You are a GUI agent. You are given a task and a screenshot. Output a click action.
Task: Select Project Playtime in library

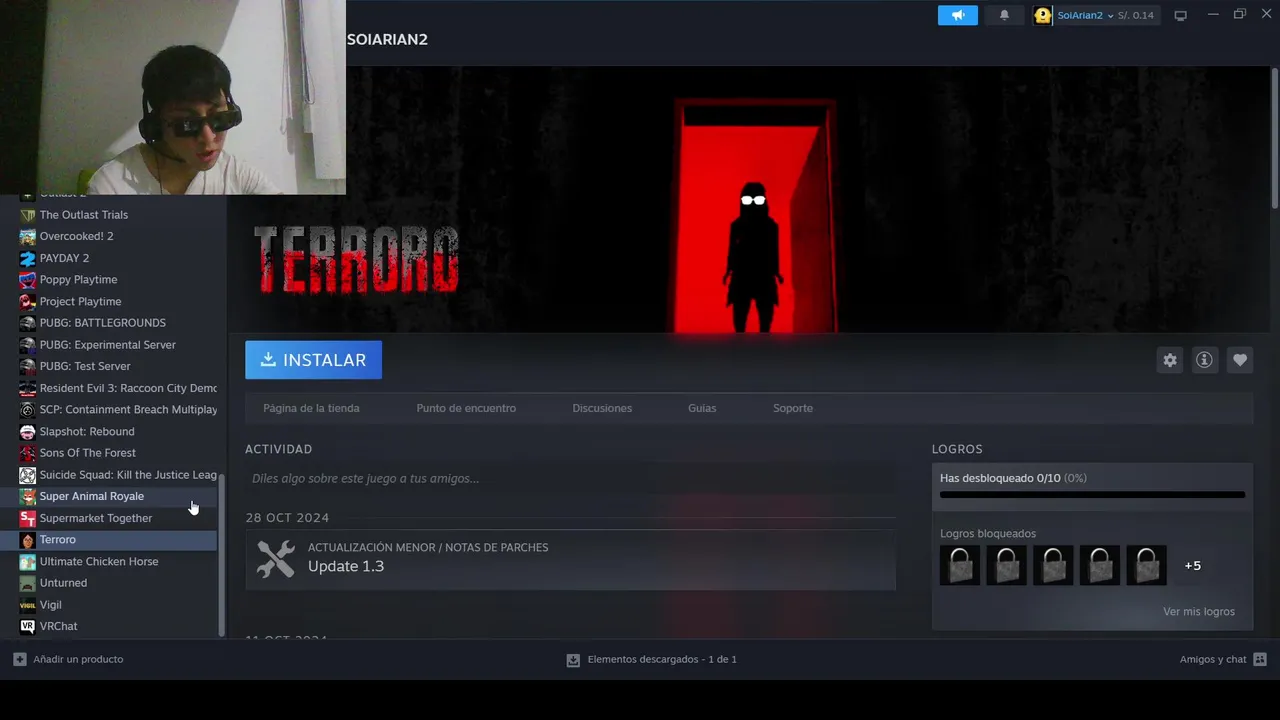pos(118,301)
